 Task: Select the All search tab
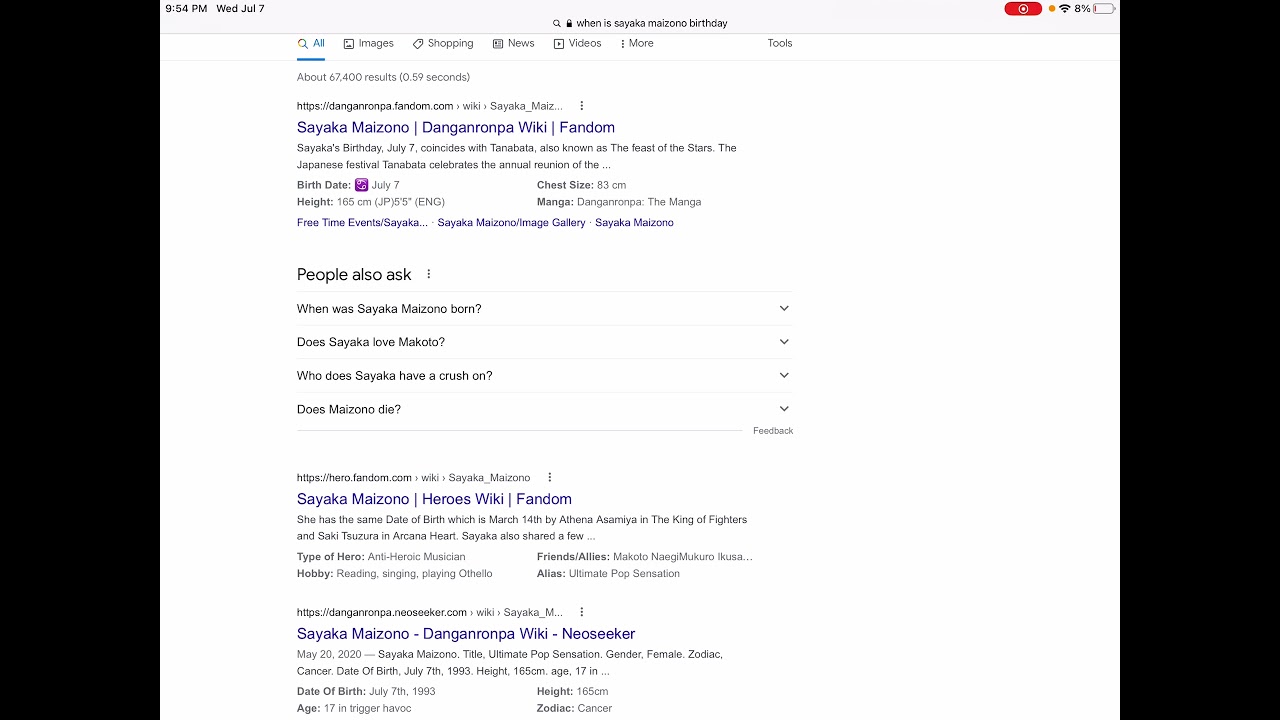coord(311,44)
